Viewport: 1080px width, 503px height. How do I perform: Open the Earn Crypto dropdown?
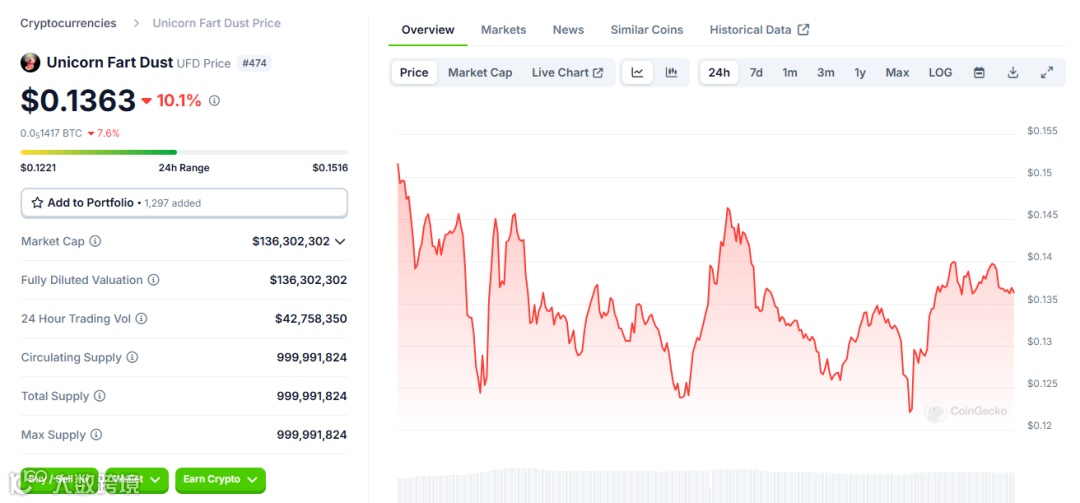[x=220, y=480]
